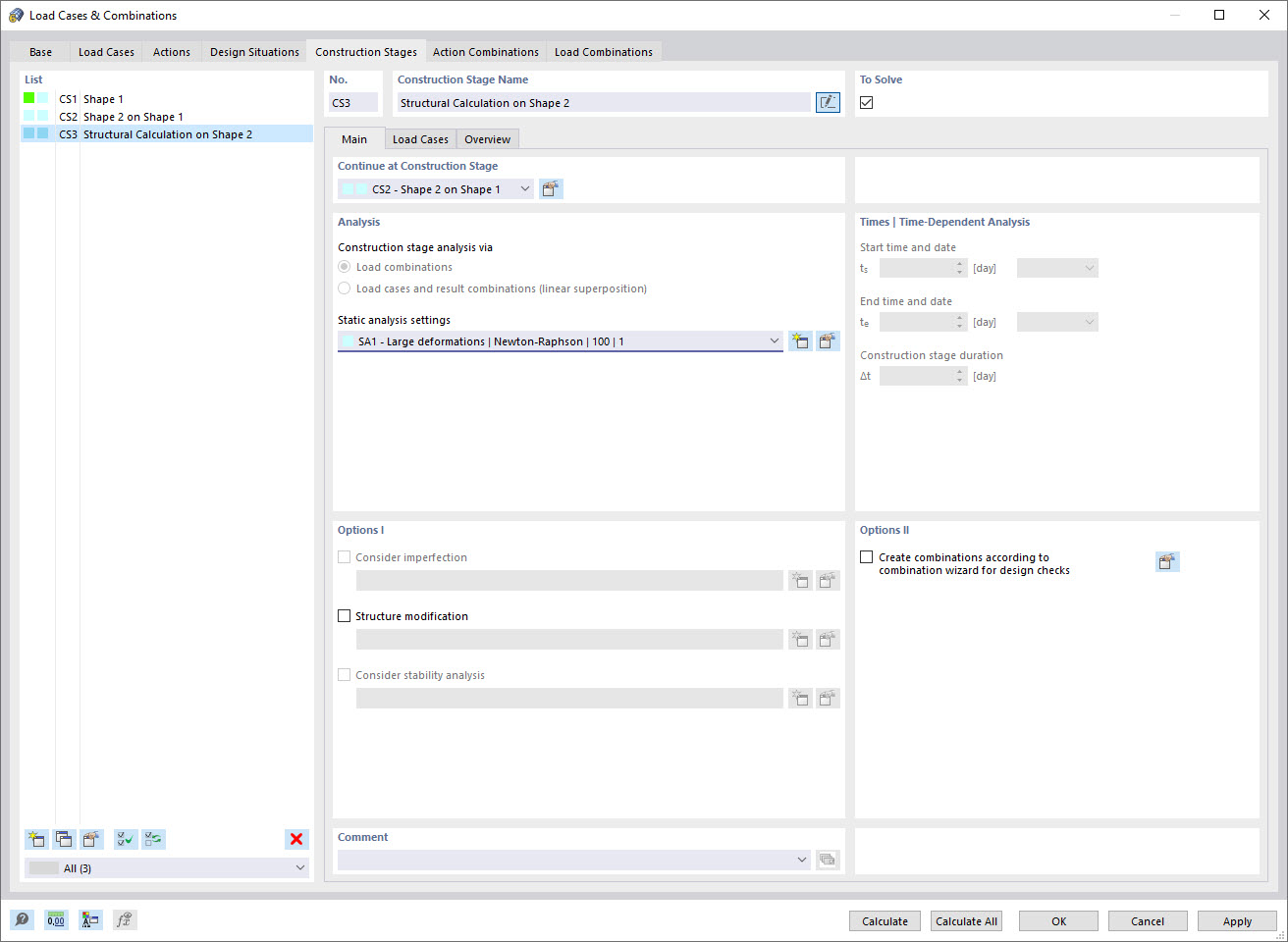Click end time te stepper arrows
The image size is (1288, 942).
(x=960, y=322)
